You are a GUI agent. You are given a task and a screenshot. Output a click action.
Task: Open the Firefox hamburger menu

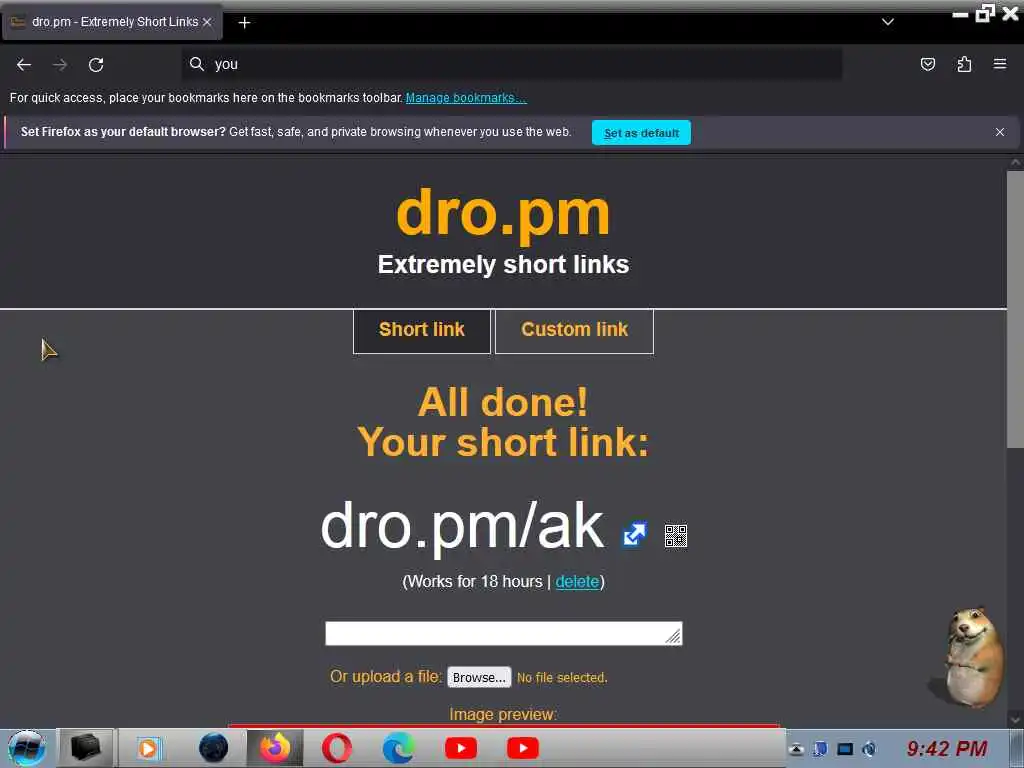(x=1000, y=64)
